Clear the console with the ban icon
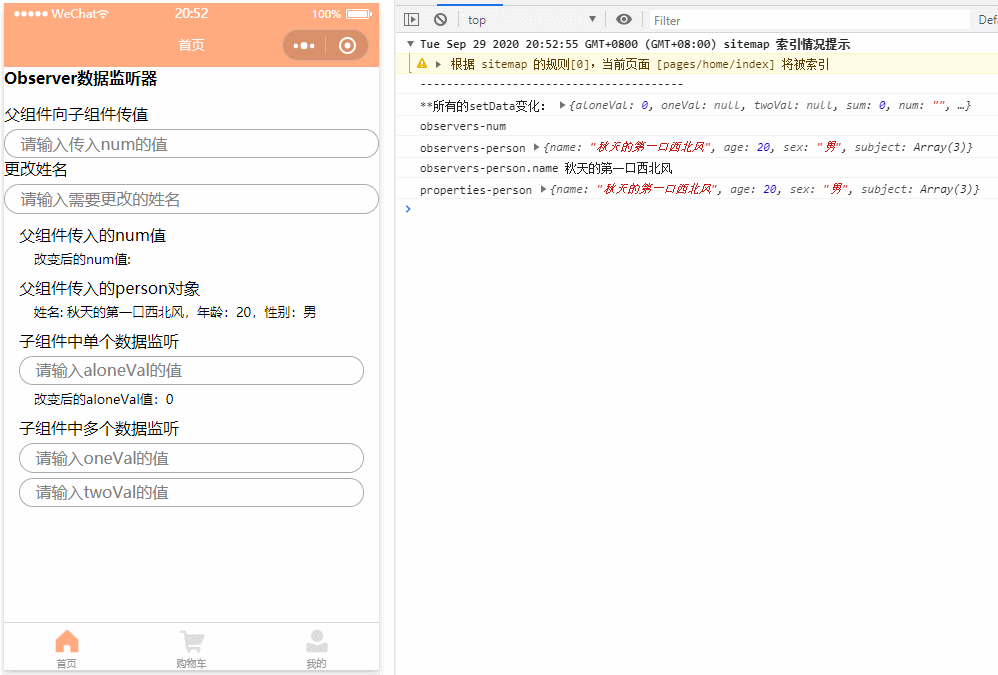The width and height of the screenshot is (998, 675). point(440,20)
